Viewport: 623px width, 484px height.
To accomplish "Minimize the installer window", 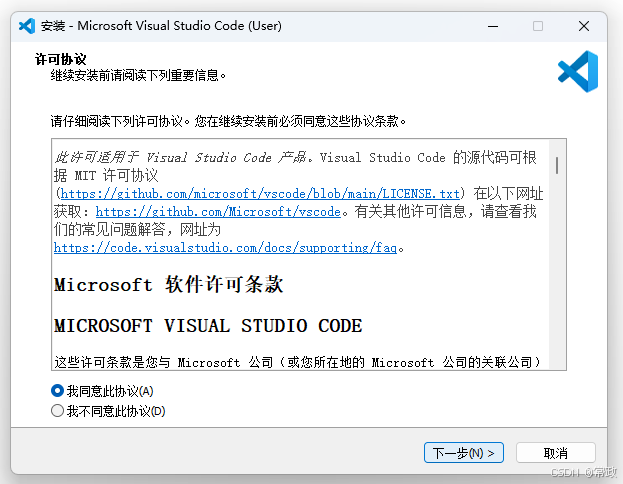I will coord(493,26).
